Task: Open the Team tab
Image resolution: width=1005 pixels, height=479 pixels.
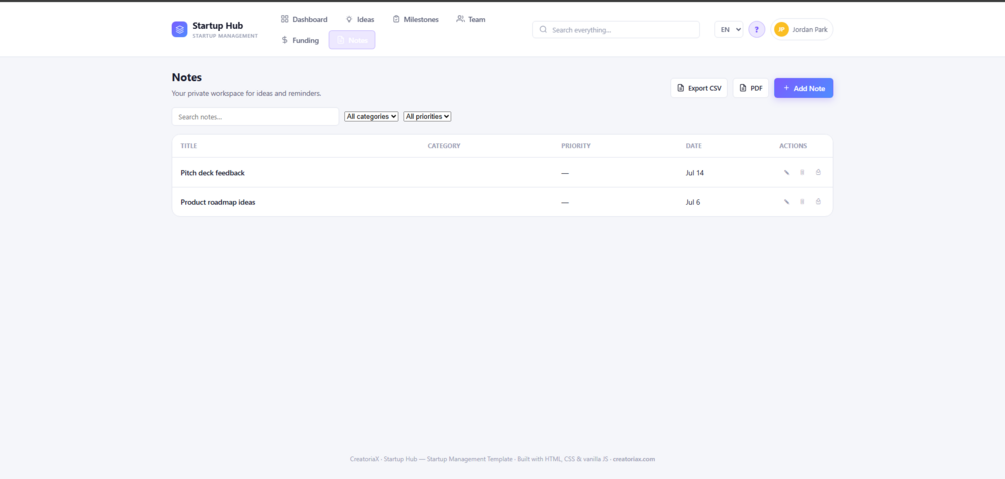Action: [471, 19]
